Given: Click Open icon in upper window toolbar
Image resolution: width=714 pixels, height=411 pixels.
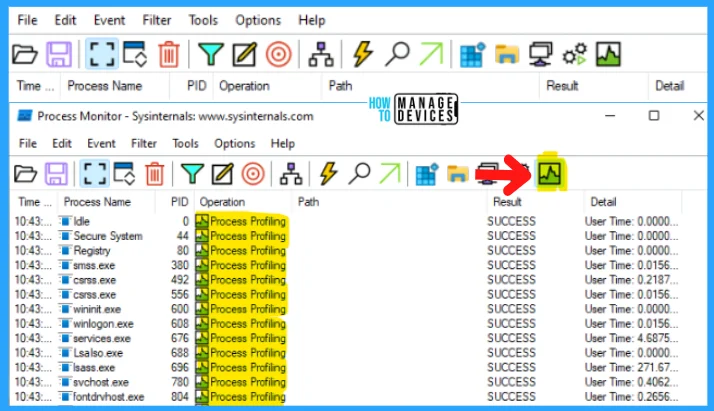Looking at the screenshot, I should point(25,54).
